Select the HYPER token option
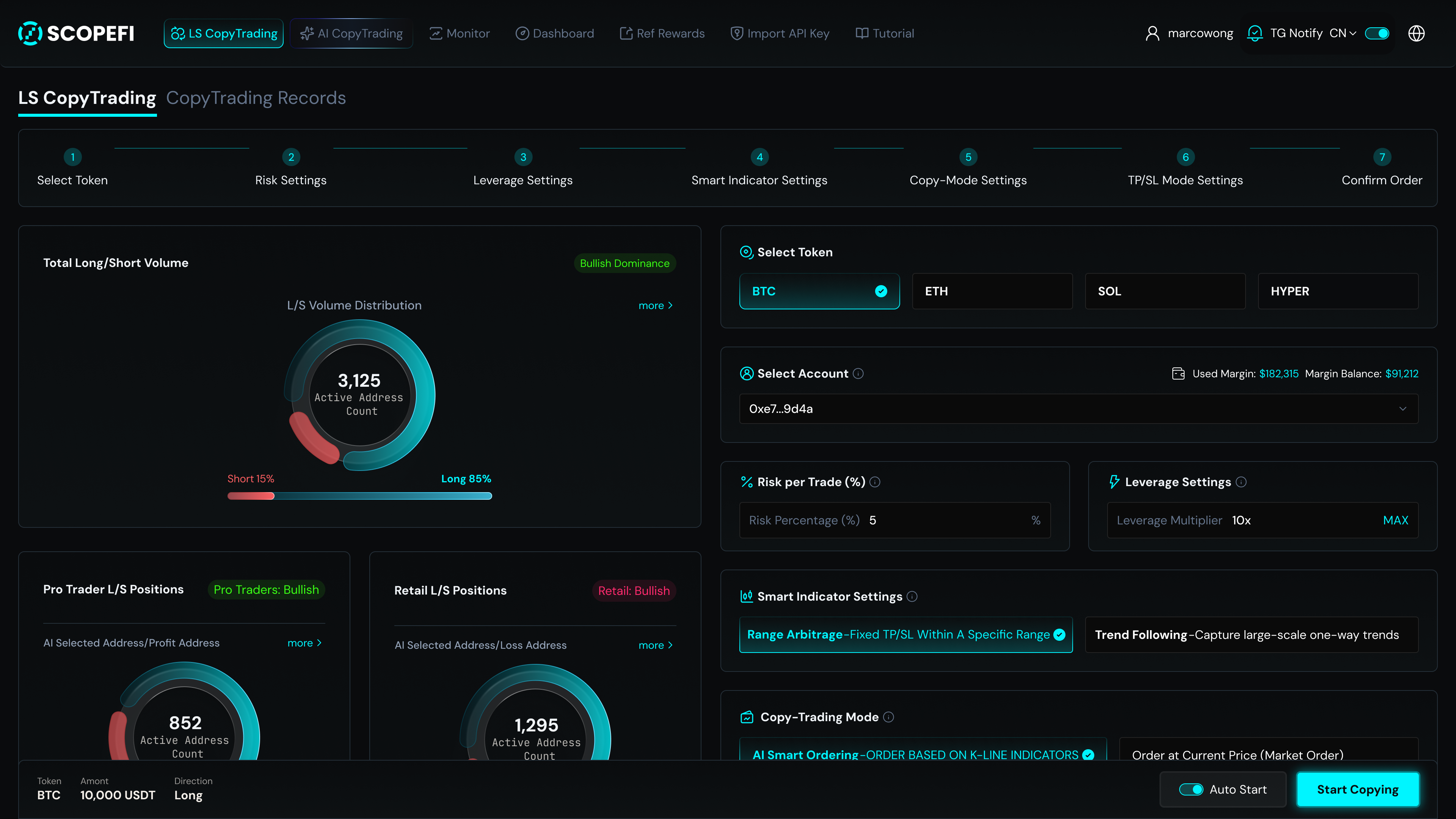Image resolution: width=1456 pixels, height=819 pixels. (1338, 291)
